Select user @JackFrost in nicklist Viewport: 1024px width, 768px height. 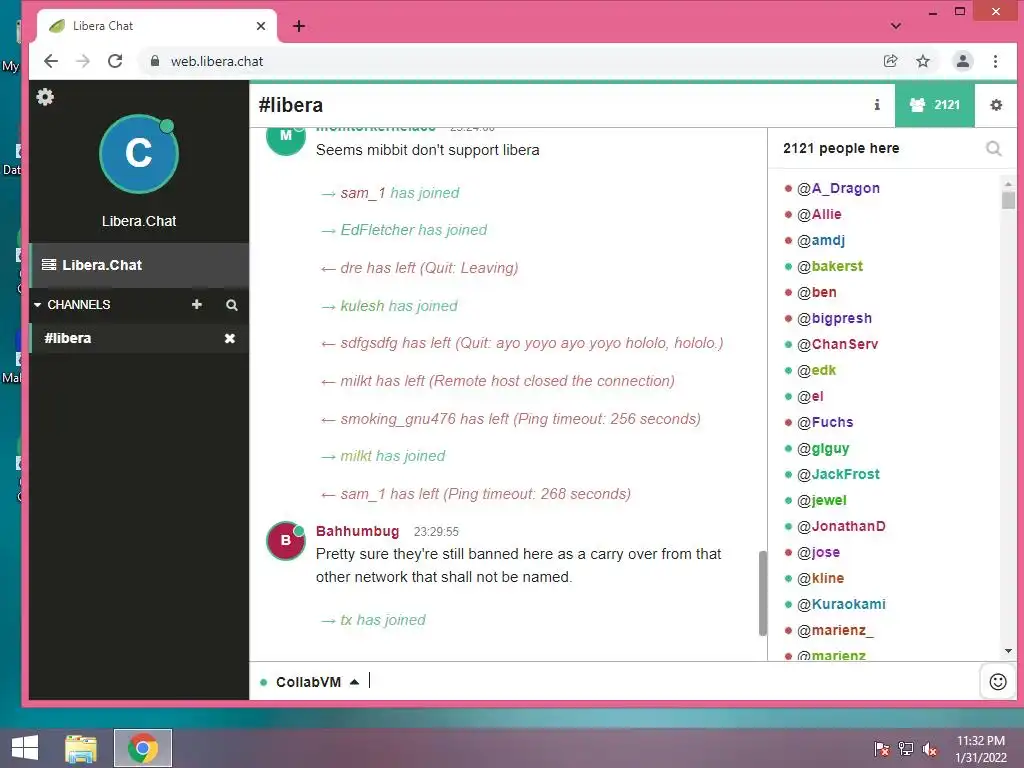point(838,474)
